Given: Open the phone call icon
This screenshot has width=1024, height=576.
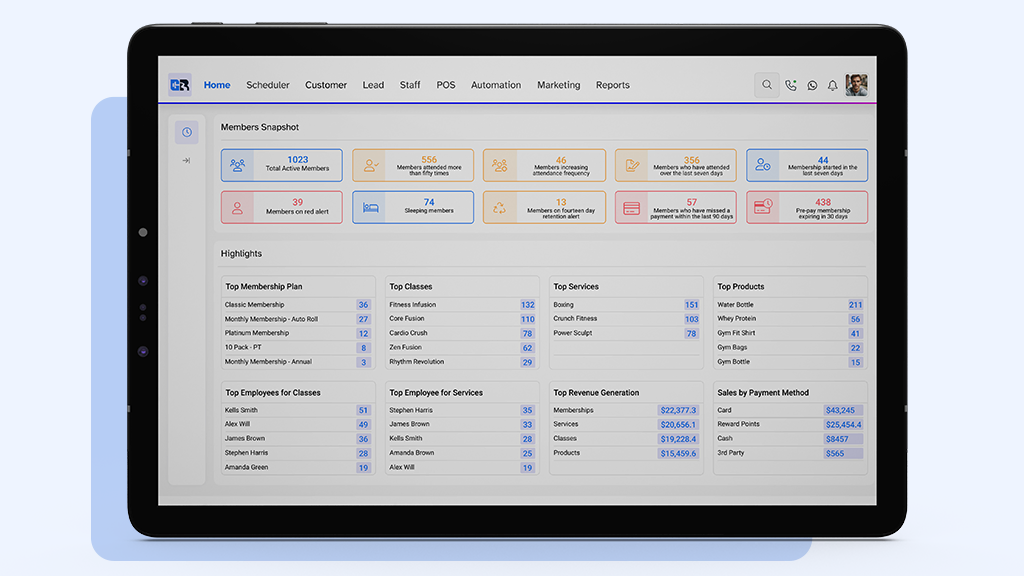Looking at the screenshot, I should pyautogui.click(x=791, y=85).
